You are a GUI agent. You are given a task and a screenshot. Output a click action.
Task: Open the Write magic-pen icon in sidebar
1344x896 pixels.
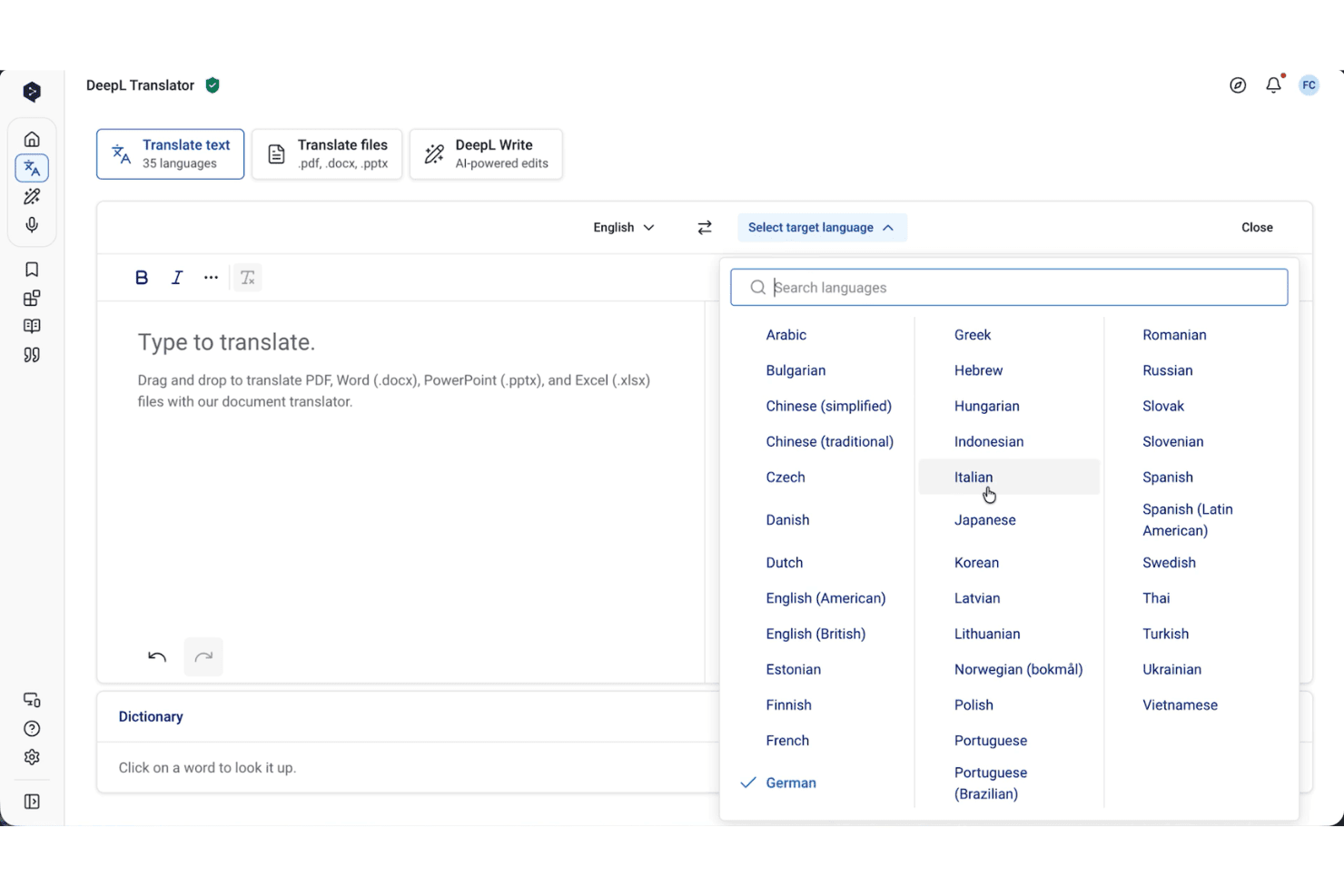(32, 196)
